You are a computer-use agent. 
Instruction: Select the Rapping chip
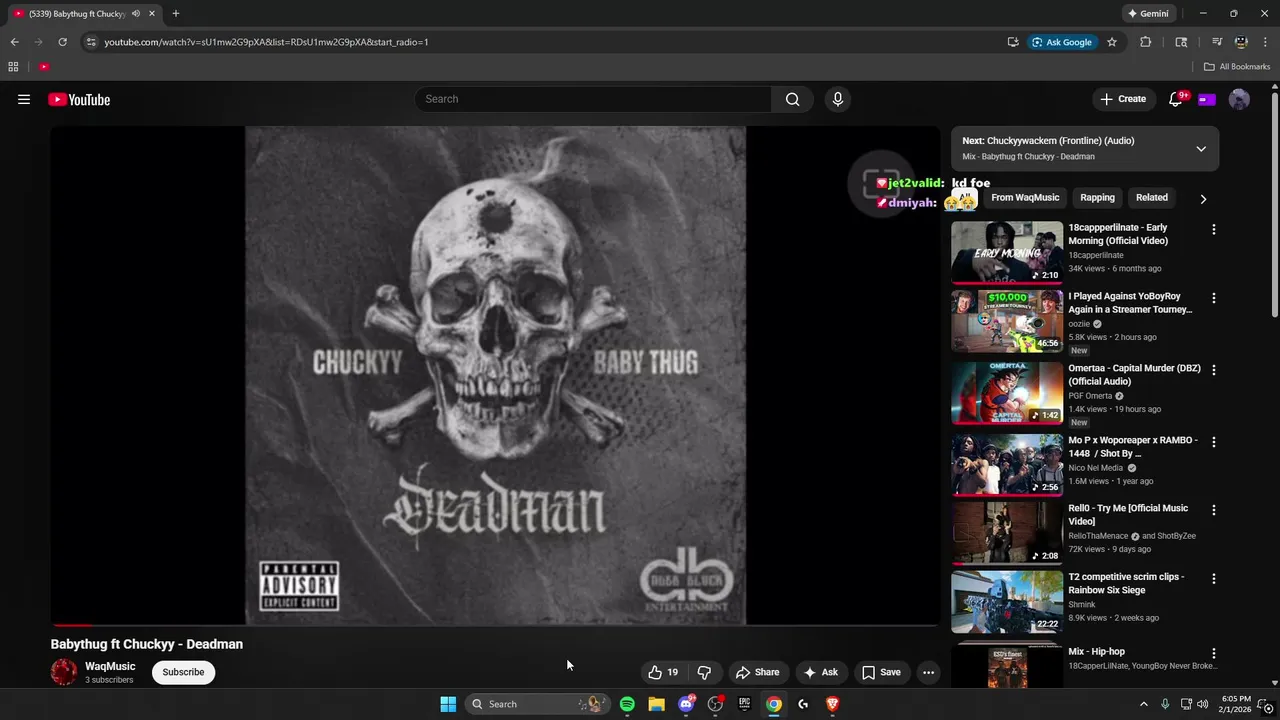click(1097, 198)
